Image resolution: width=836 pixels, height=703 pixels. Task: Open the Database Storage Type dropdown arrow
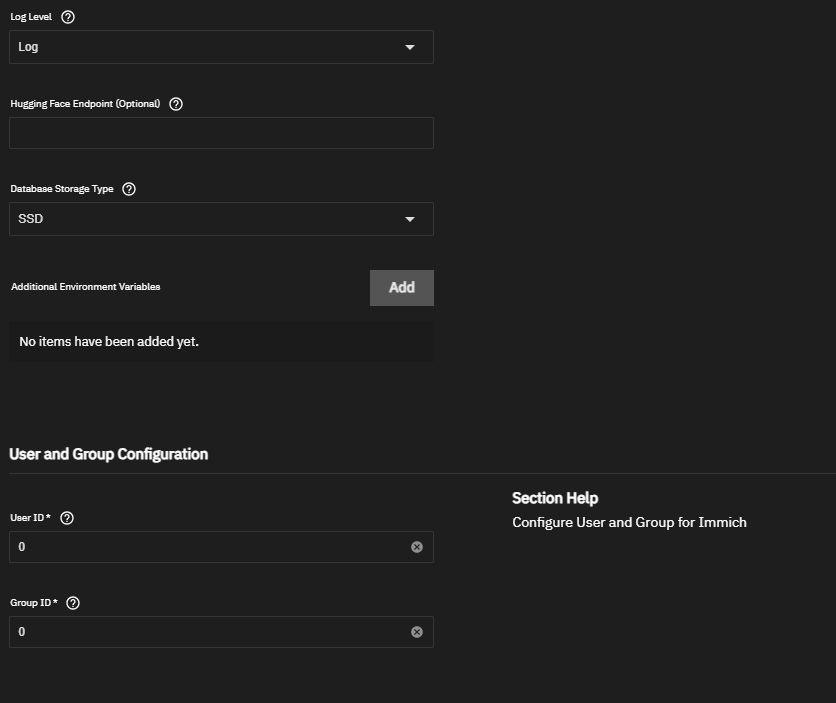click(409, 219)
